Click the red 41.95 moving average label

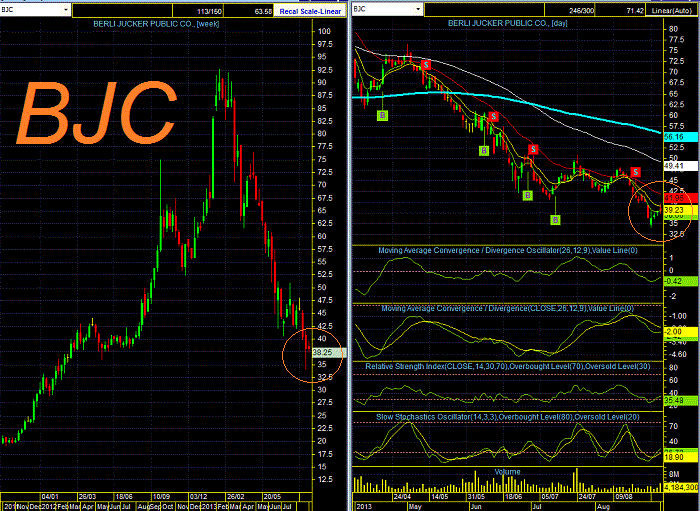click(680, 197)
